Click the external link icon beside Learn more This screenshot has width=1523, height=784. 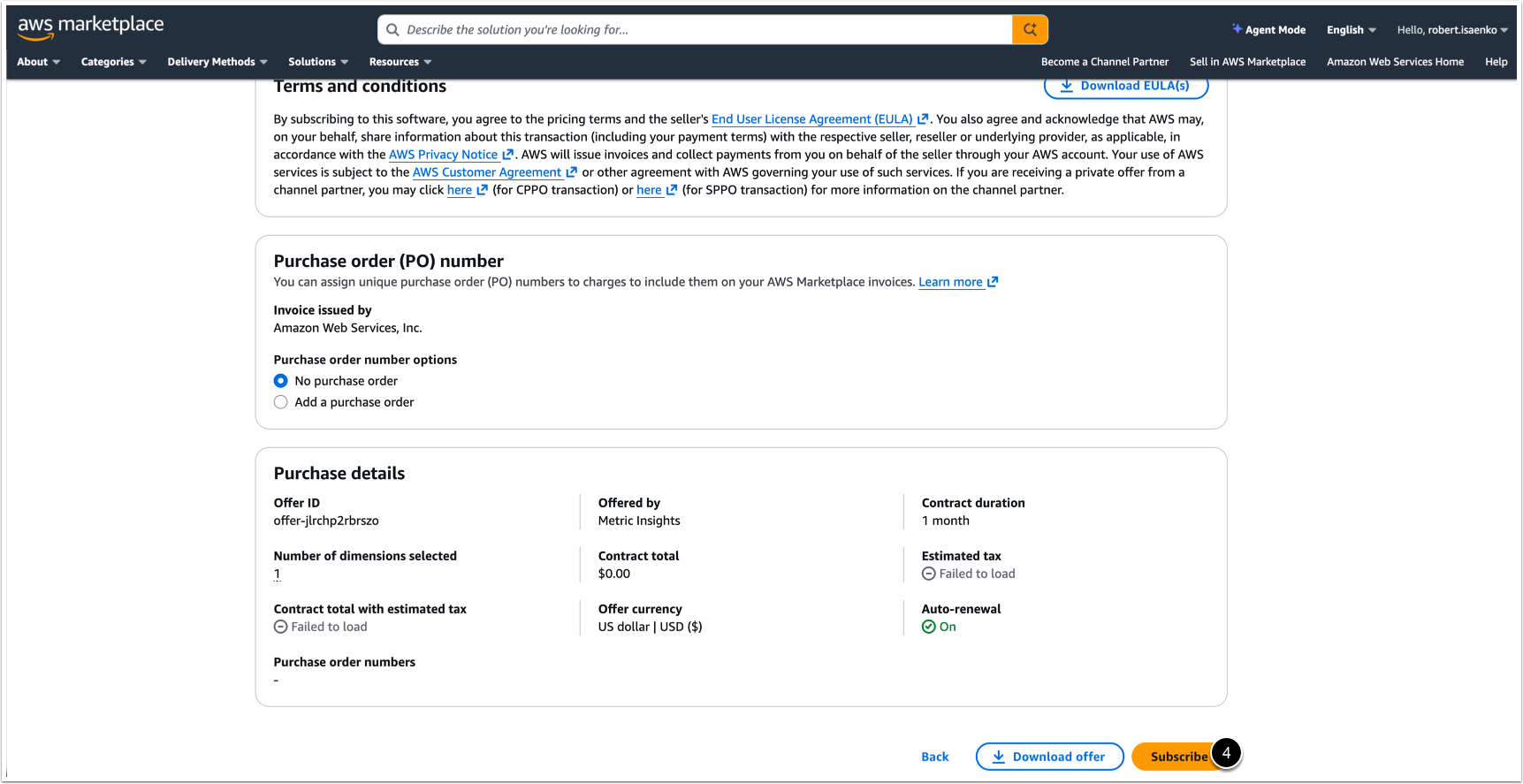pyautogui.click(x=993, y=282)
